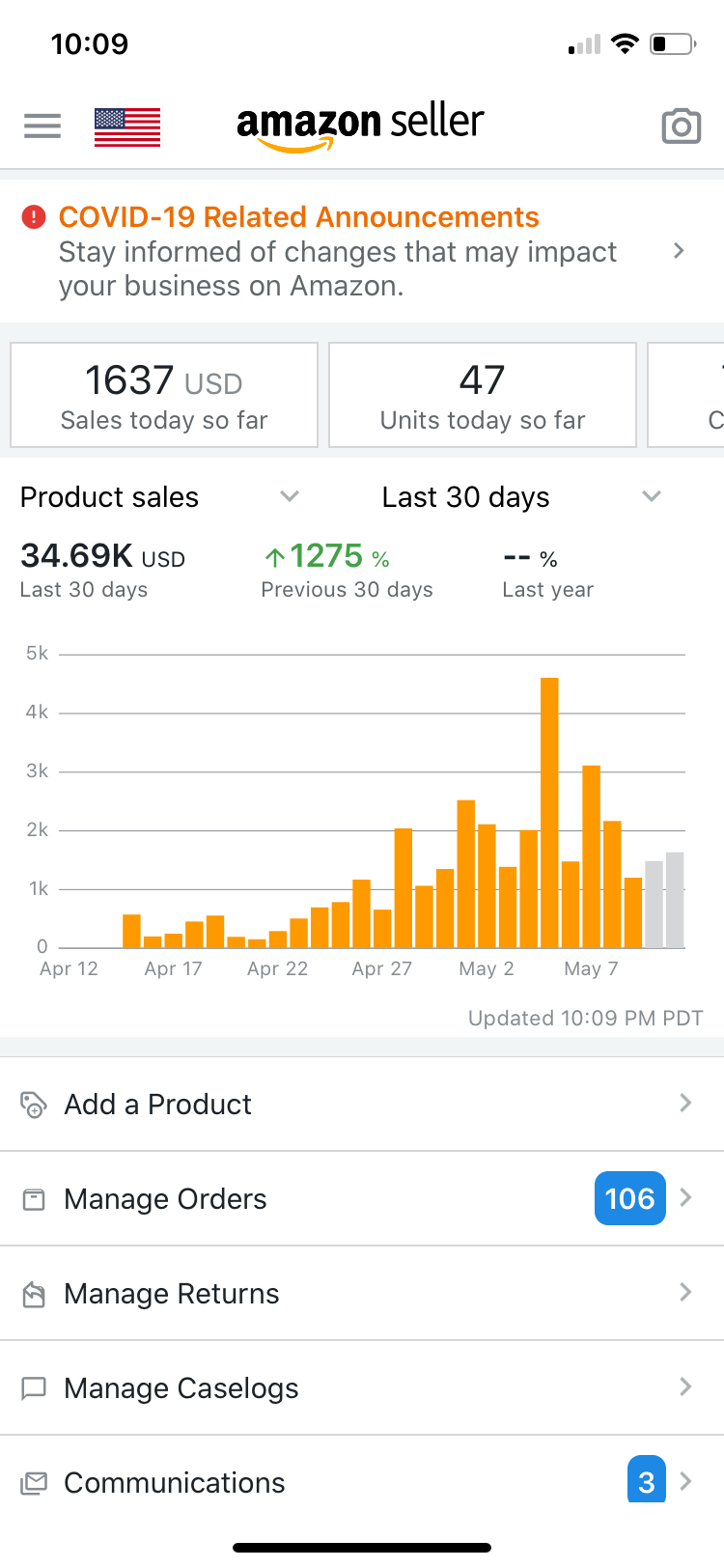Tap the red COVID-19 alert icon

click(x=34, y=217)
